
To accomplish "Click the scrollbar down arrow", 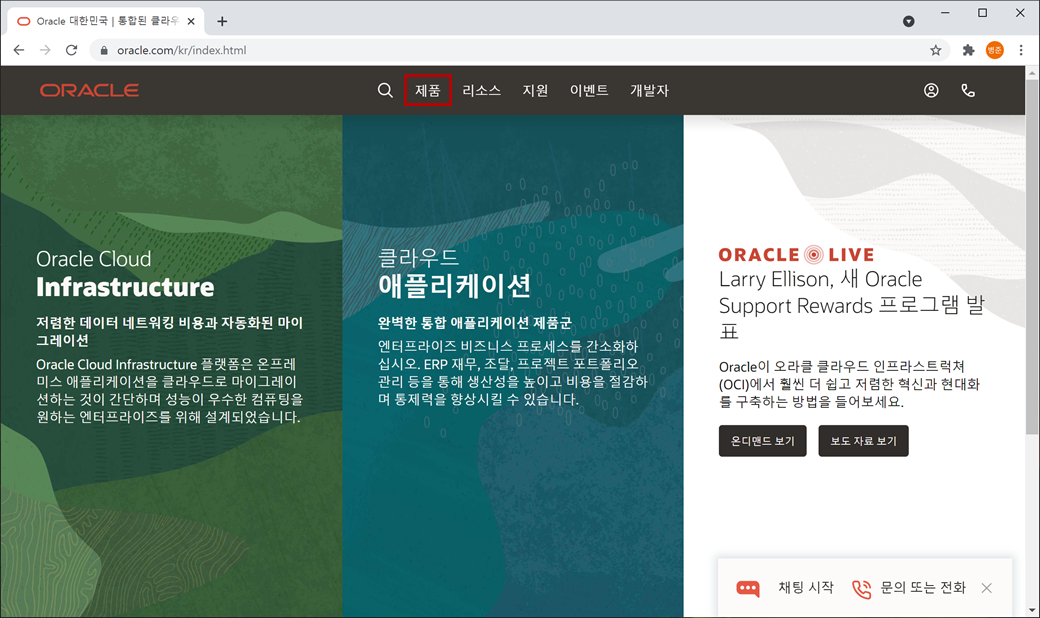I will 1032,611.
